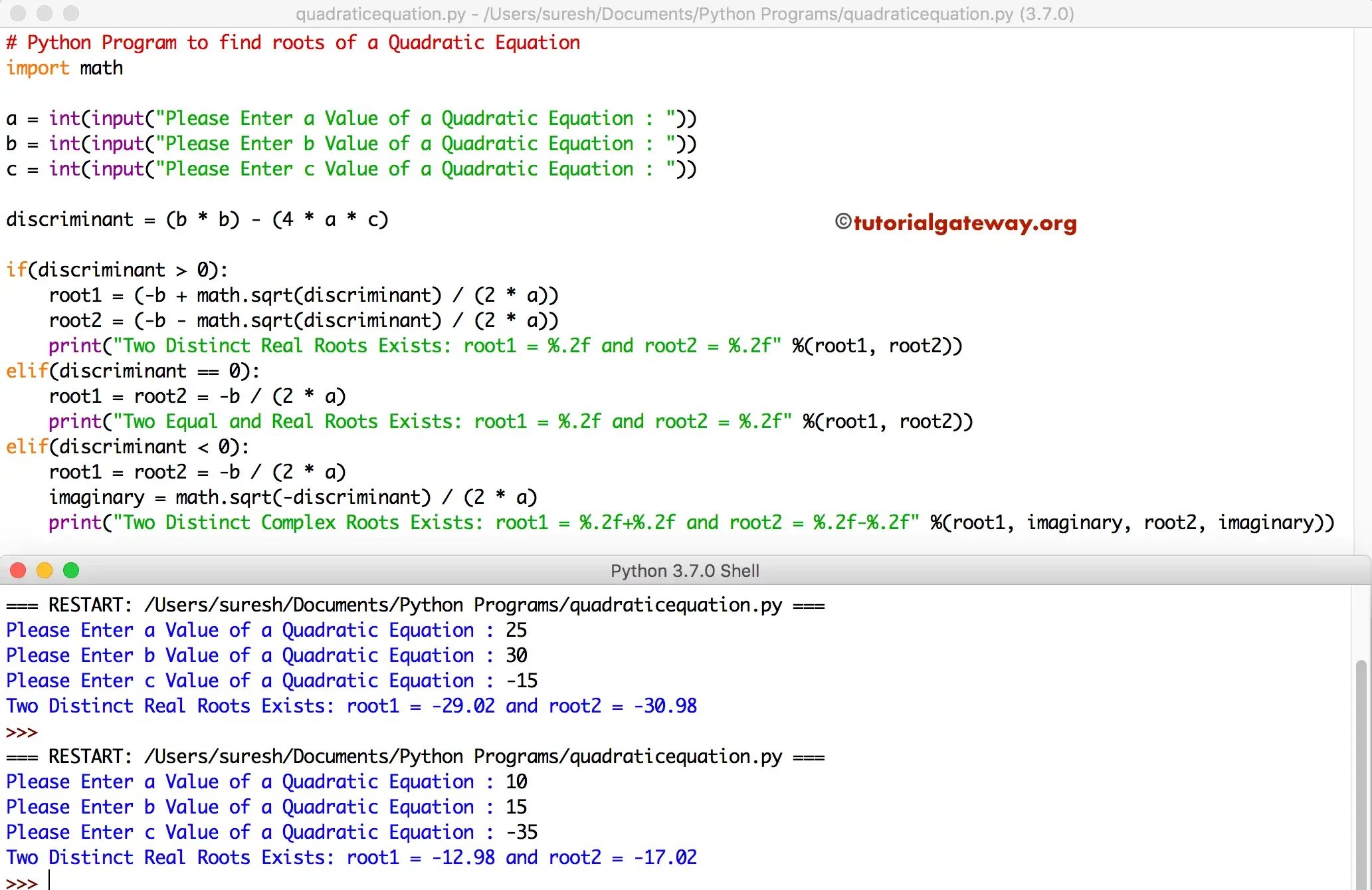Click the gray zoom button of the editor window
The height and width of the screenshot is (890, 1372).
[x=71, y=13]
